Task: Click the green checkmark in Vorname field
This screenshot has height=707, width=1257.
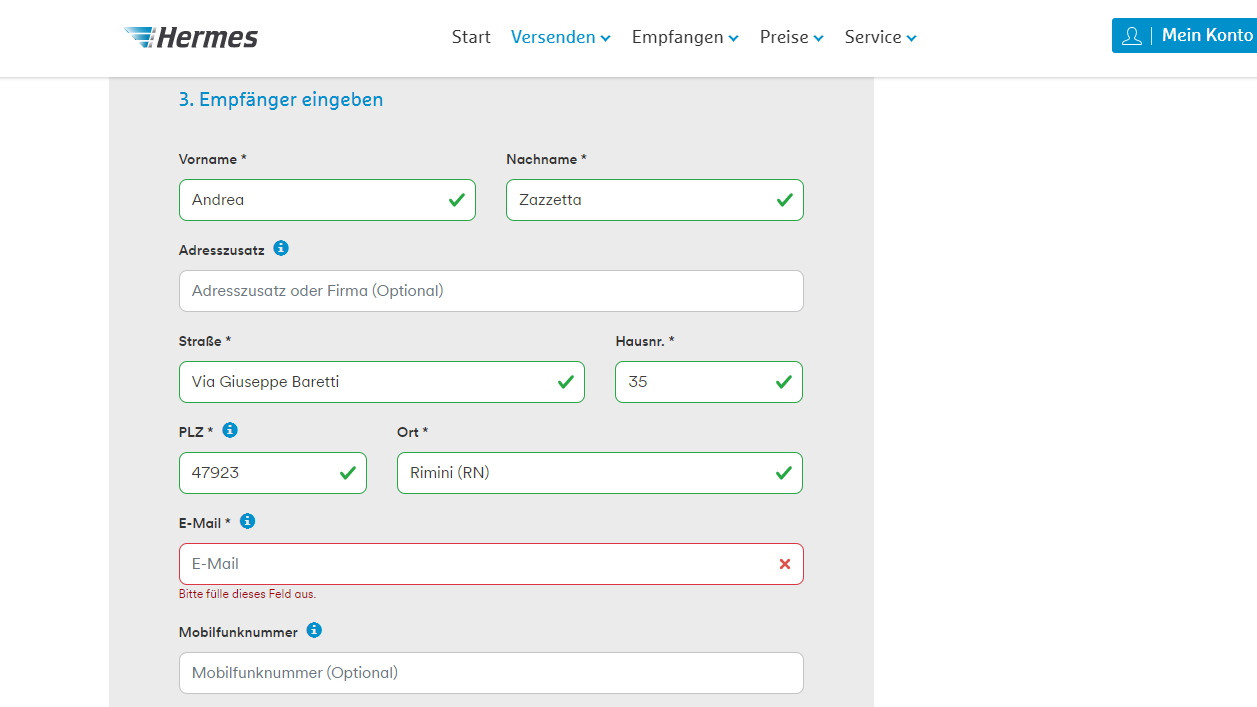Action: coord(457,200)
